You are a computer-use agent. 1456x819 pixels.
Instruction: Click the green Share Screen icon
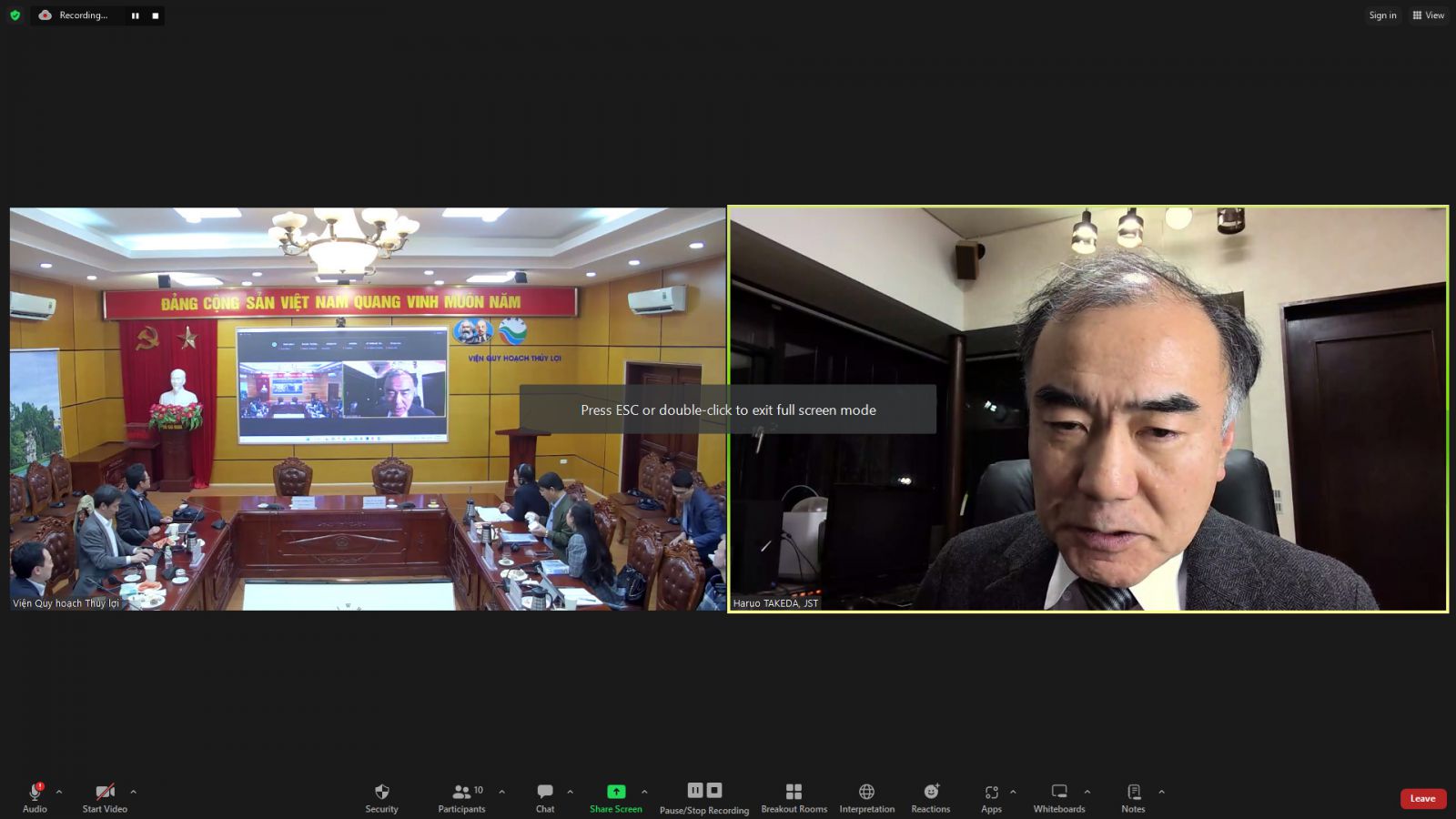(x=616, y=792)
